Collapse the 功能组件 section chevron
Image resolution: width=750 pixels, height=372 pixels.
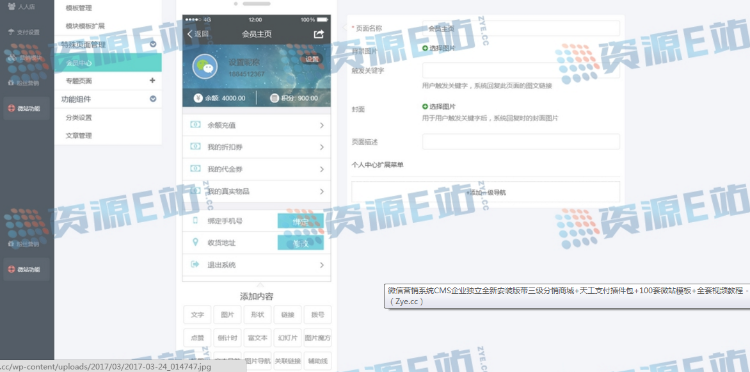153,99
